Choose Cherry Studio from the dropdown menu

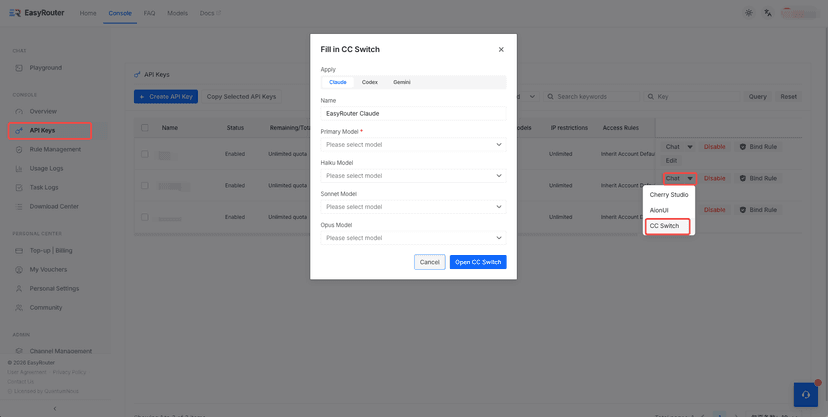669,195
